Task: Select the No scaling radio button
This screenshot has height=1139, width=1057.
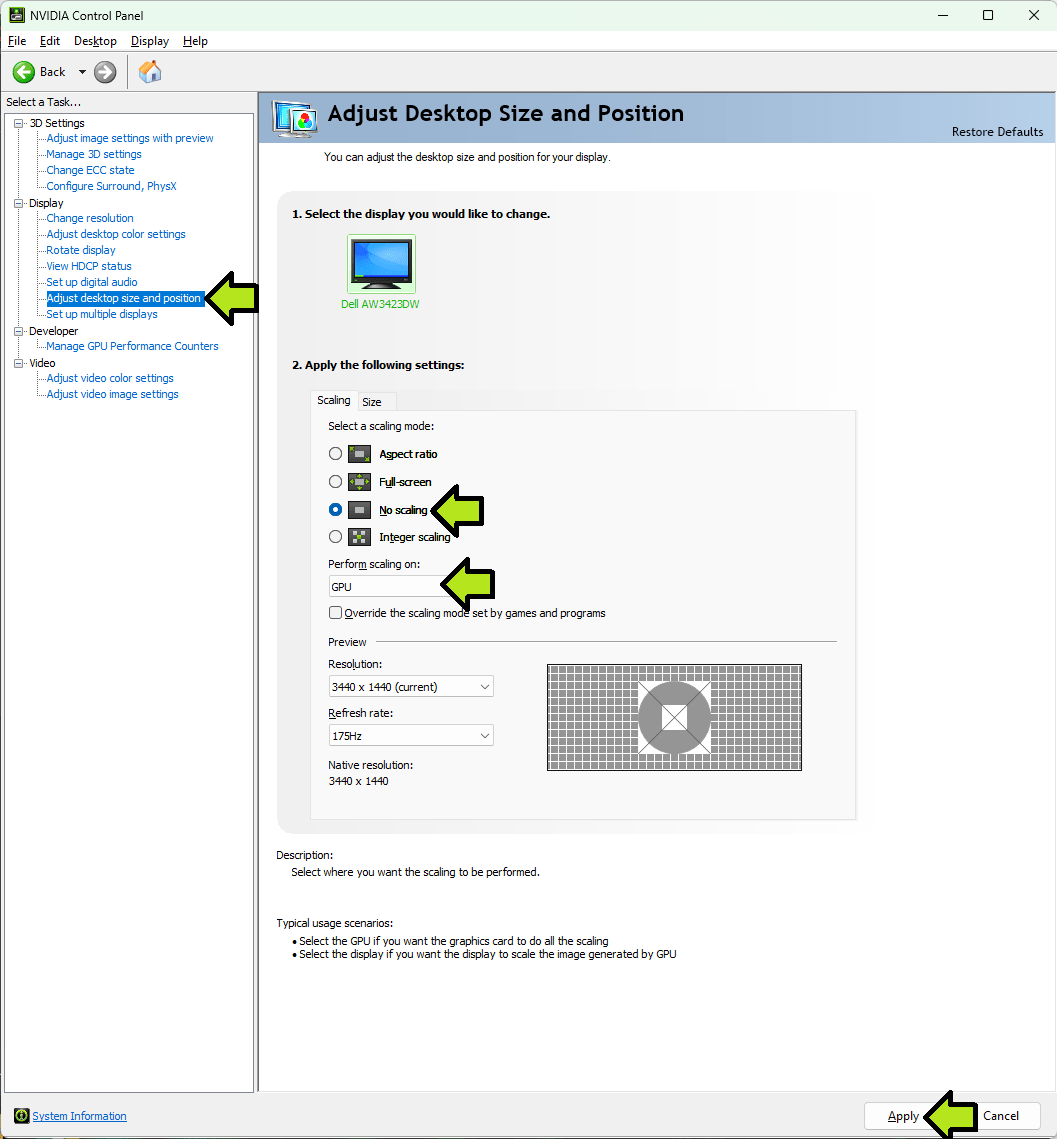Action: coord(335,510)
